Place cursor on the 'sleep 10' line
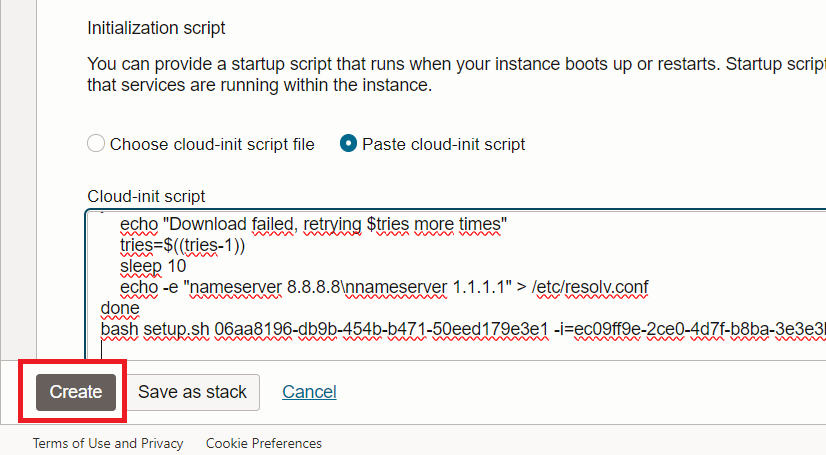The width and height of the screenshot is (826, 455). (x=153, y=267)
